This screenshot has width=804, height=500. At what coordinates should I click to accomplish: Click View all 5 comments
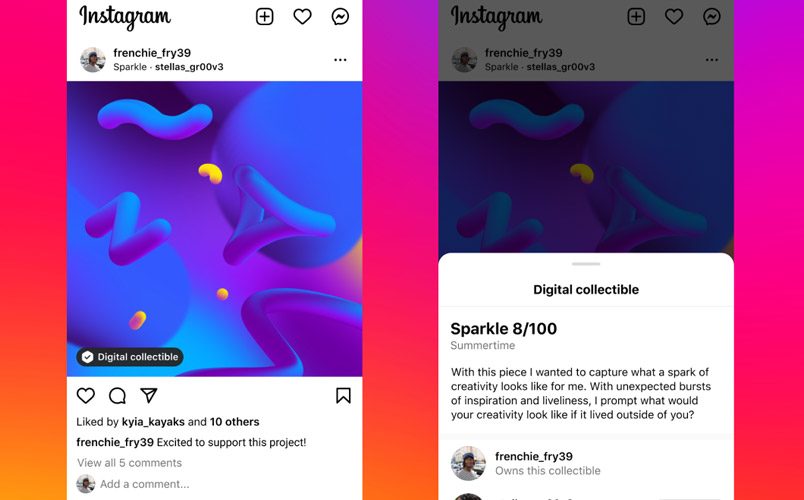click(x=129, y=463)
